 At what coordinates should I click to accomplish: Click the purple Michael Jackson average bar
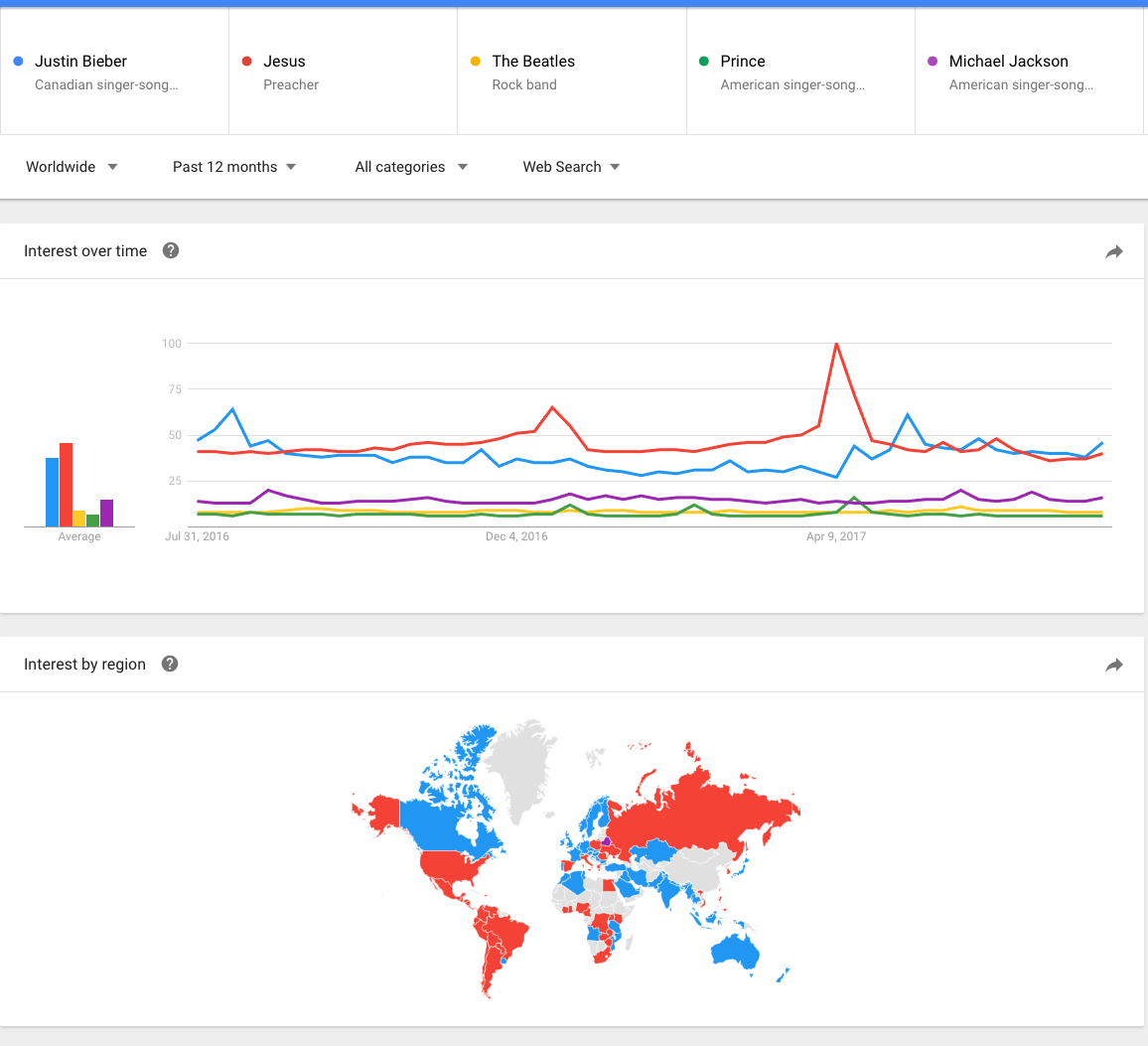[107, 514]
